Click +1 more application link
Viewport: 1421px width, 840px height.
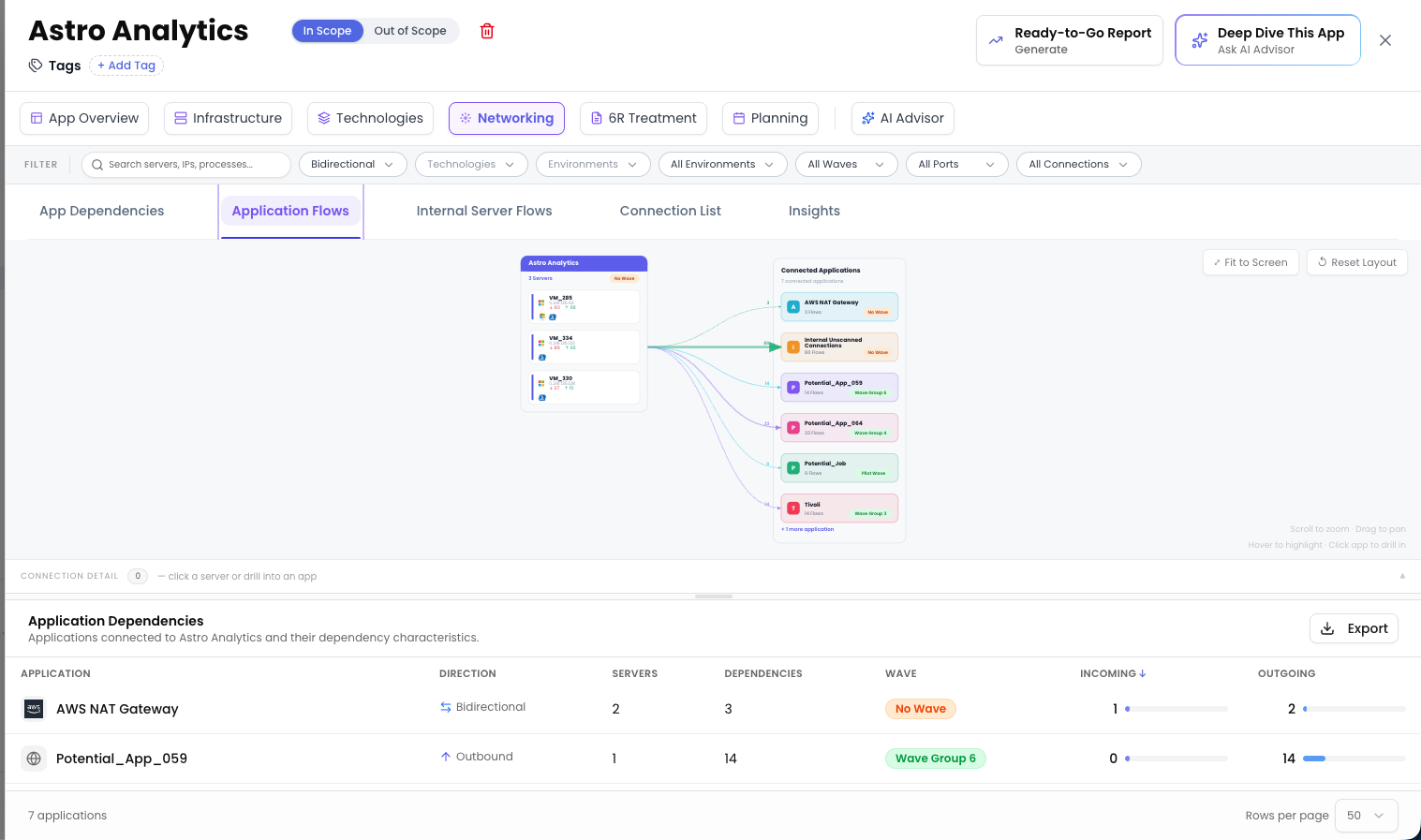pos(807,529)
